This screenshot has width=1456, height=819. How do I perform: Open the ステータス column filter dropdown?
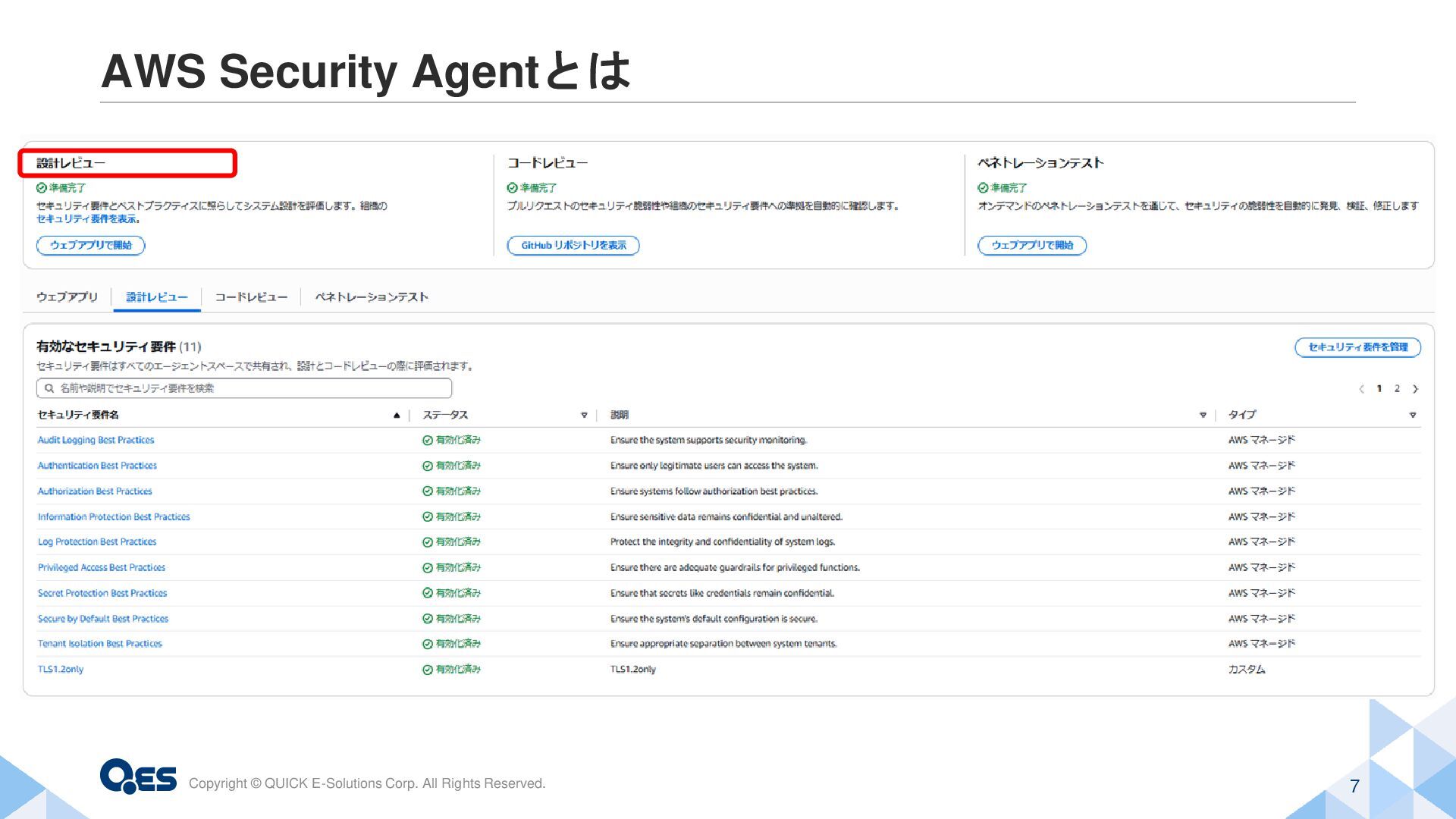tap(584, 415)
